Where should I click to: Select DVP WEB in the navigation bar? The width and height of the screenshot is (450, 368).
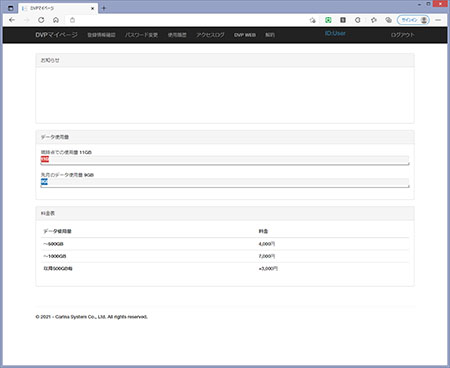click(x=245, y=35)
